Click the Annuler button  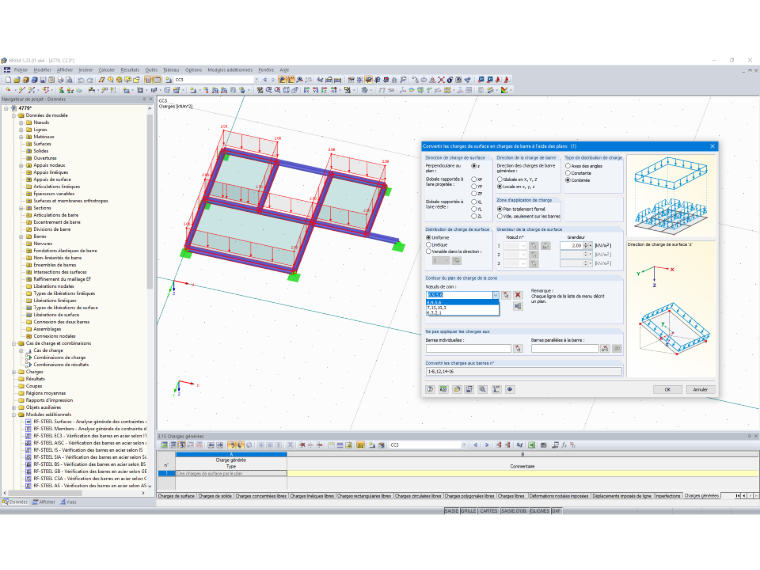pyautogui.click(x=700, y=389)
